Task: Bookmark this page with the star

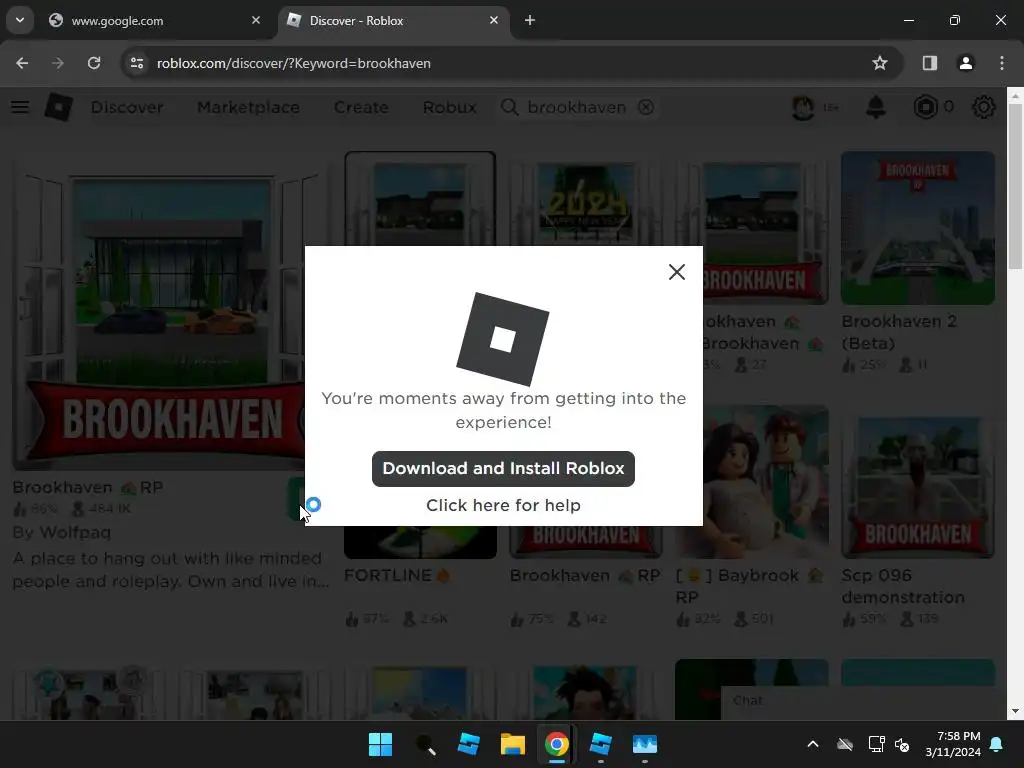Action: click(880, 63)
